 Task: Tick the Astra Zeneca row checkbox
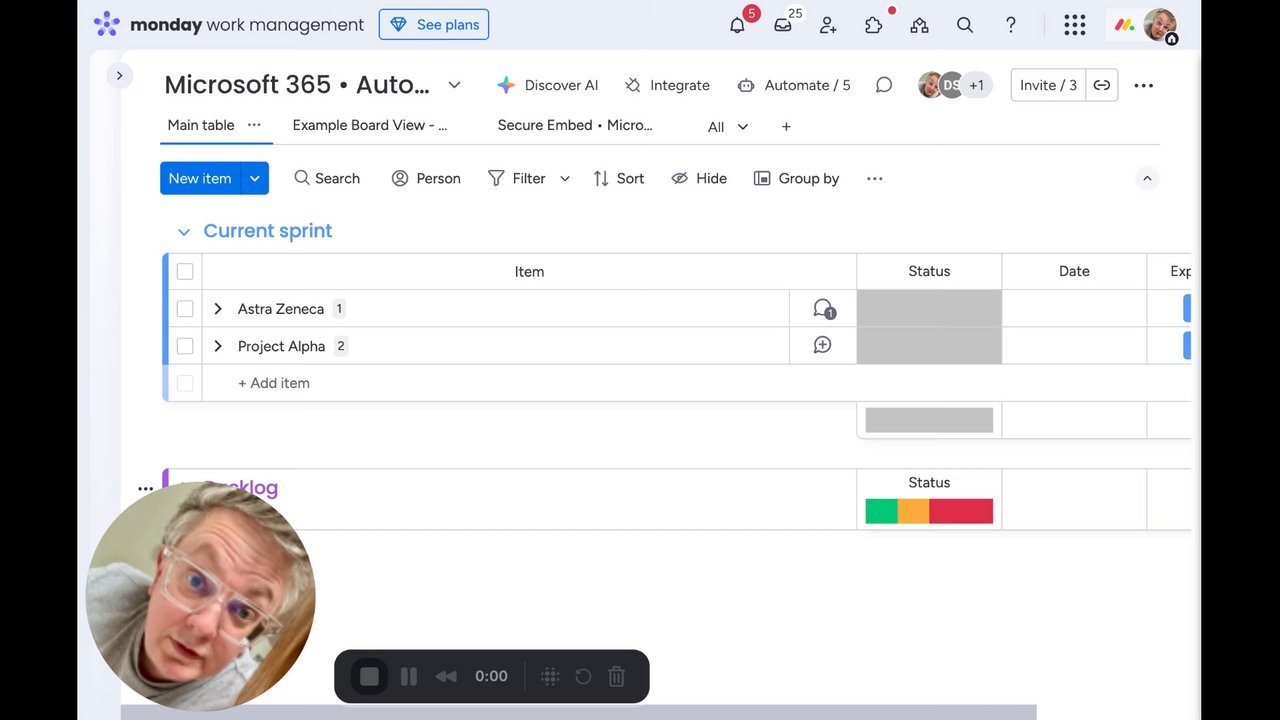[x=185, y=309]
